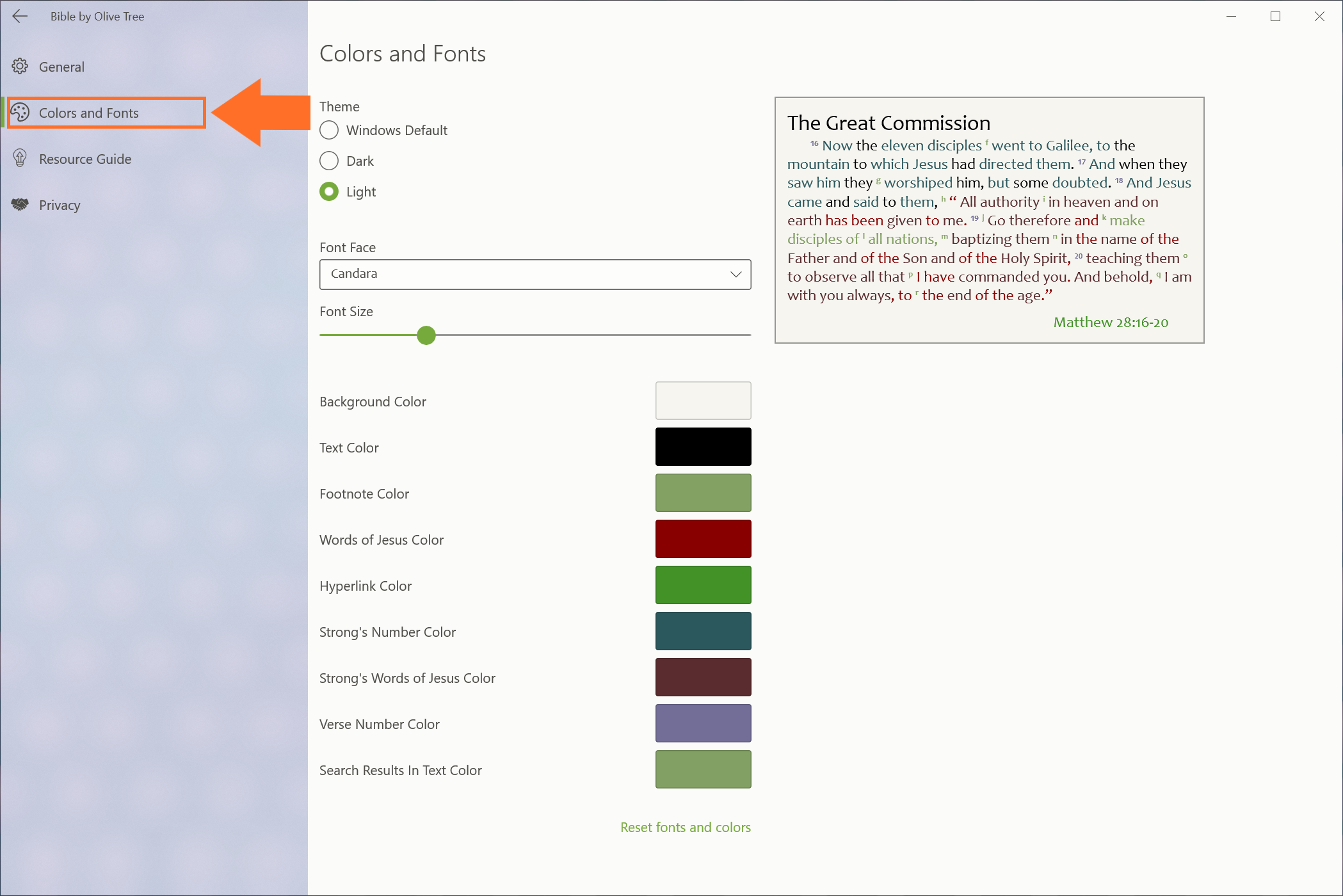Image resolution: width=1343 pixels, height=896 pixels.
Task: Select the Light theme radio button
Action: click(x=329, y=192)
